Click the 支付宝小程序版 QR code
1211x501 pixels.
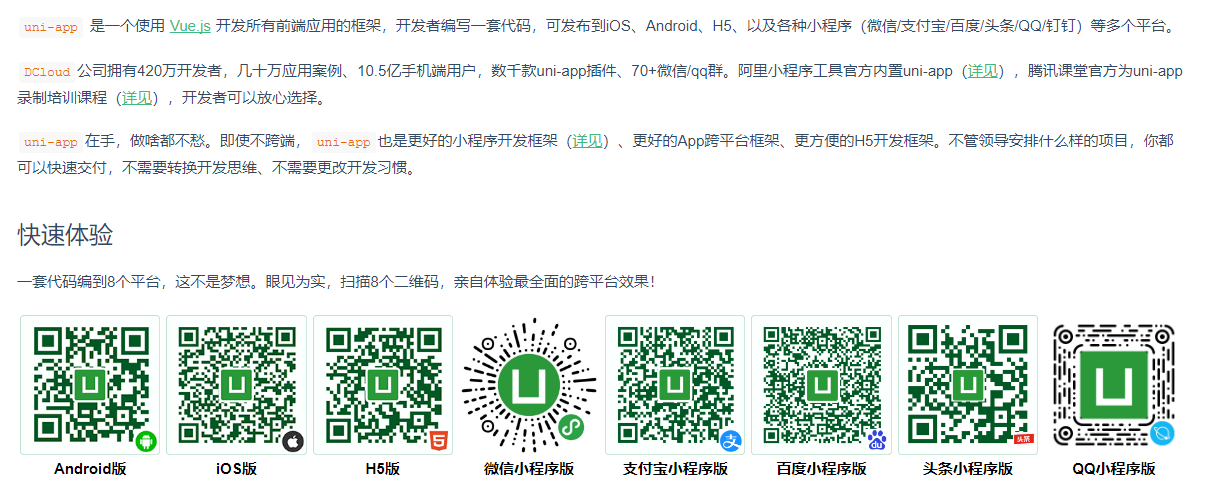coord(675,386)
